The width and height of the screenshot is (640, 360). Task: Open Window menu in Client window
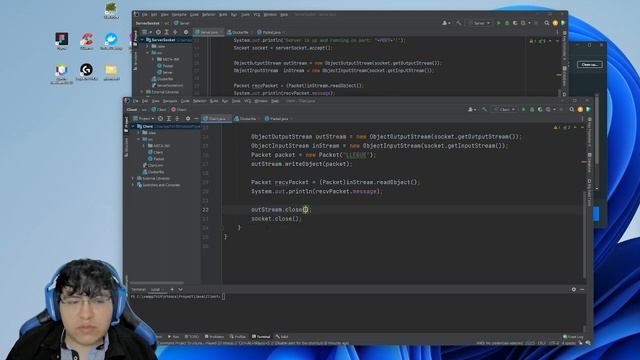(261, 101)
